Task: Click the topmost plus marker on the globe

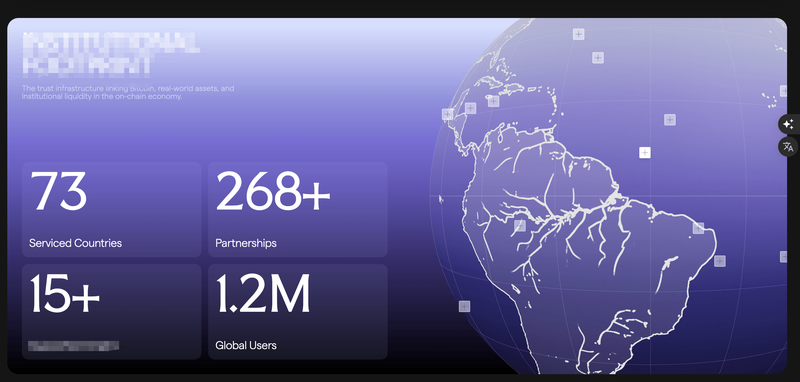Action: coord(578,34)
